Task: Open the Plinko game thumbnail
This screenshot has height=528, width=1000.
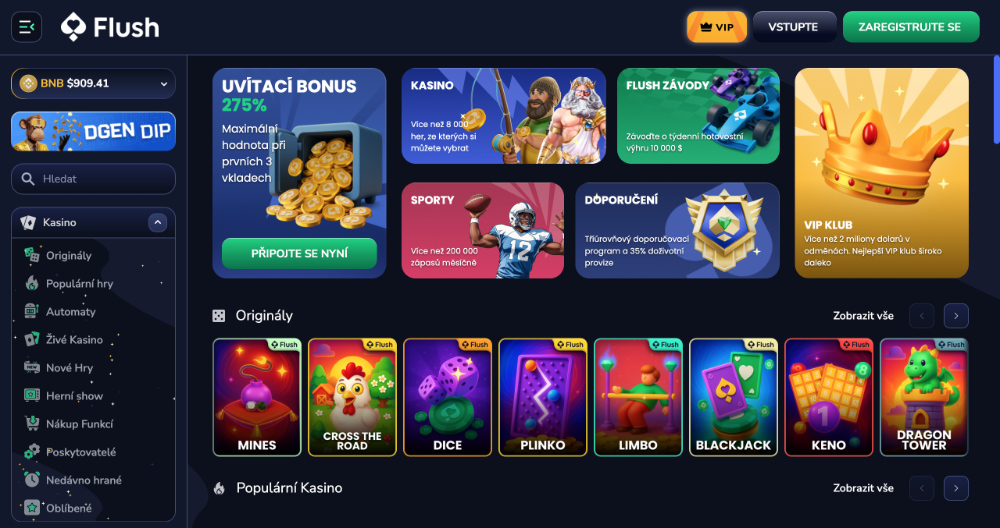Action: 543,397
